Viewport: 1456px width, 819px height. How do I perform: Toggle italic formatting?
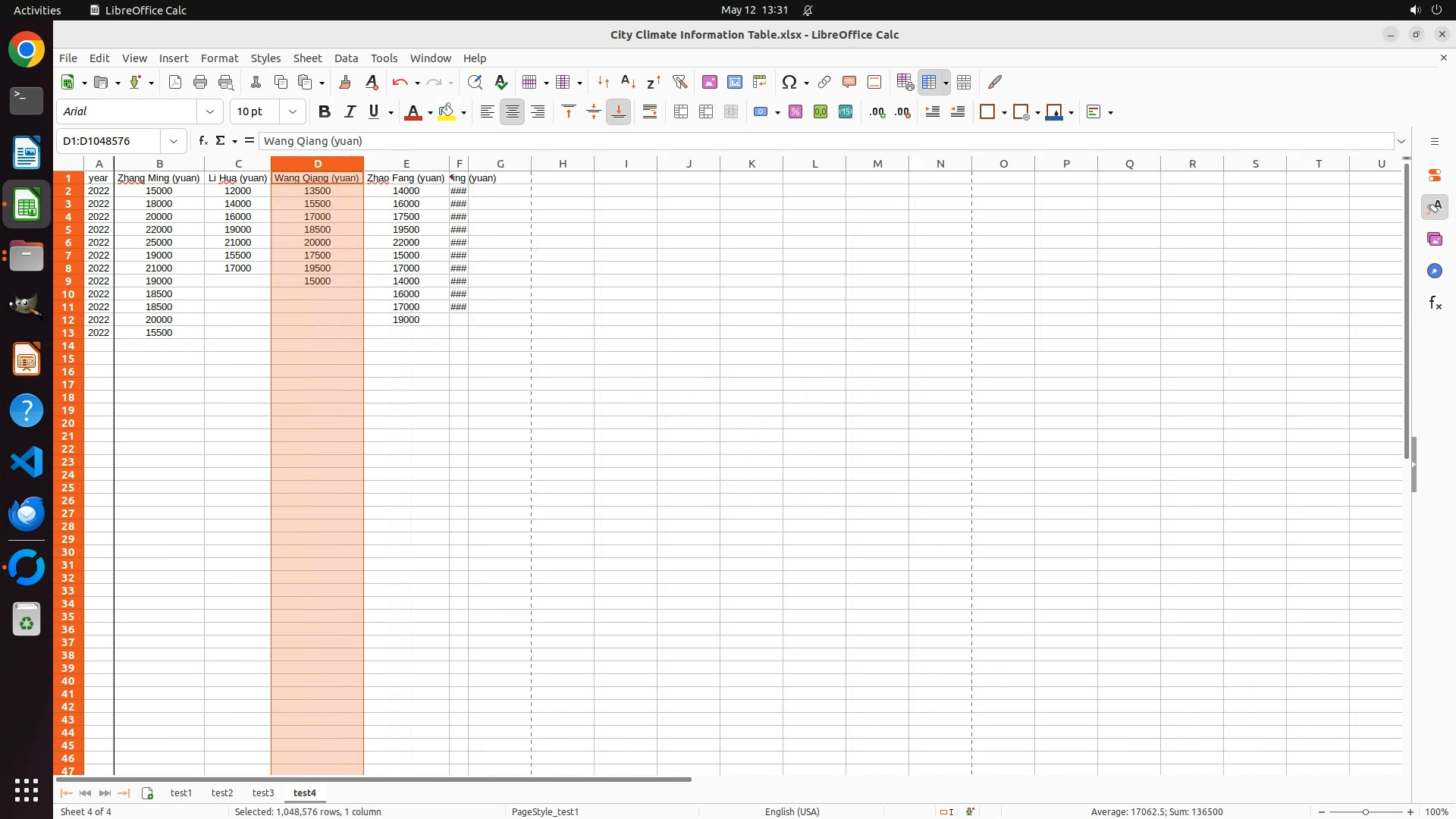point(350,112)
